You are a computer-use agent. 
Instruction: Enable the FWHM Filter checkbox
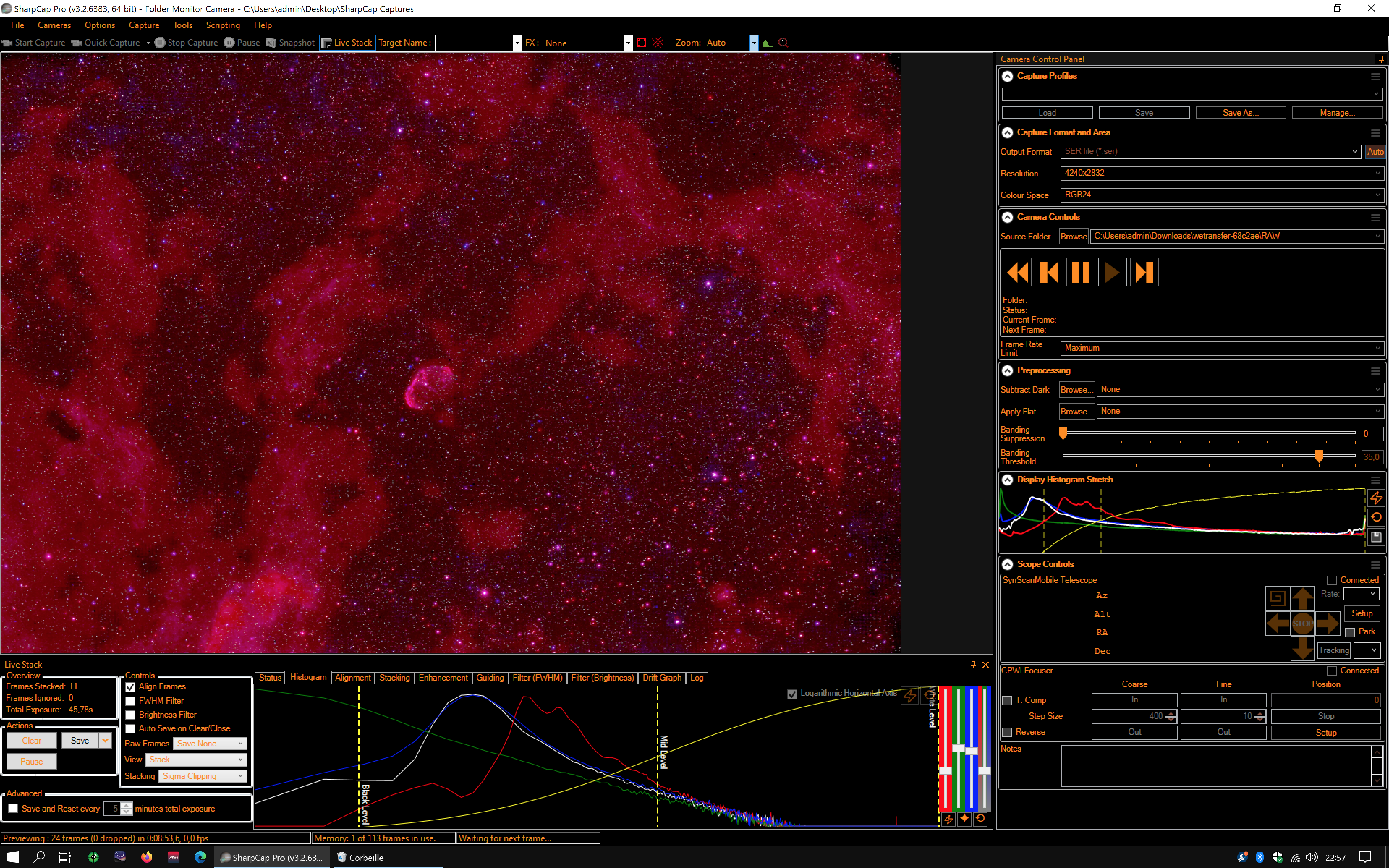[130, 701]
